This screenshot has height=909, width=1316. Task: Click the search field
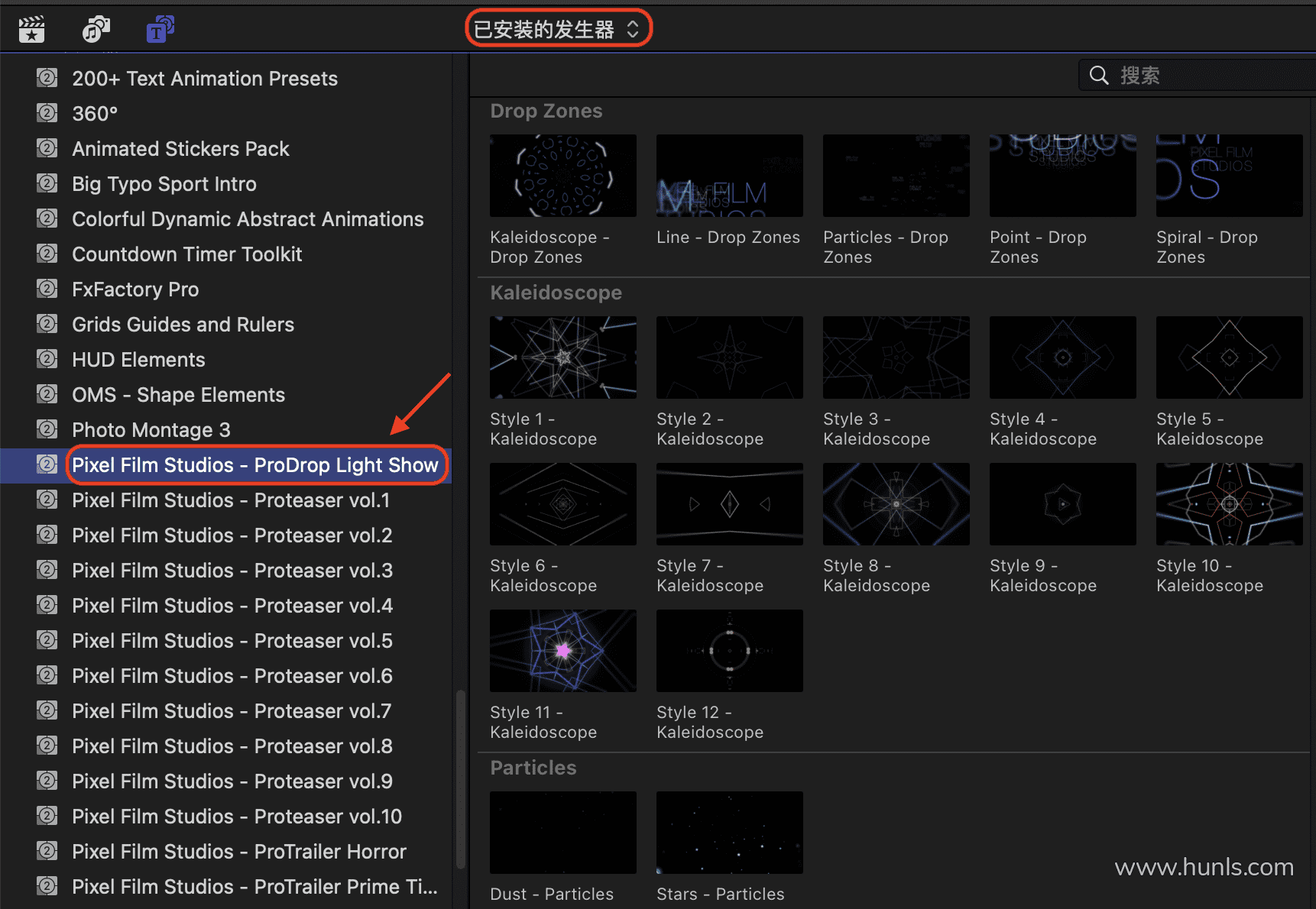pos(1198,75)
